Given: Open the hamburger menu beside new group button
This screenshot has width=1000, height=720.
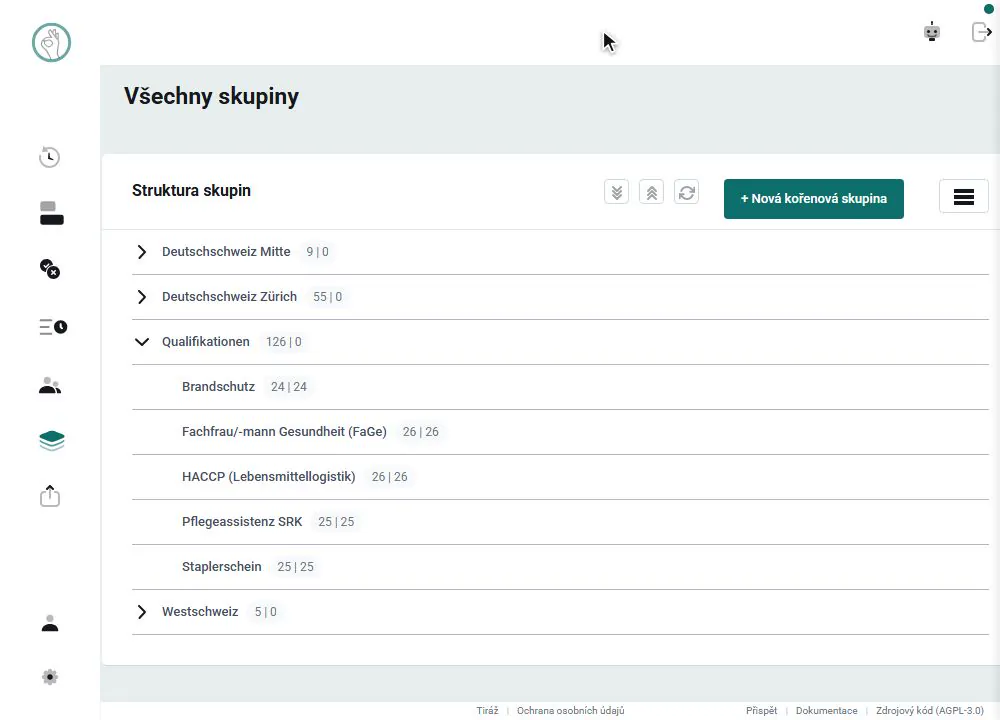Looking at the screenshot, I should pos(964,197).
